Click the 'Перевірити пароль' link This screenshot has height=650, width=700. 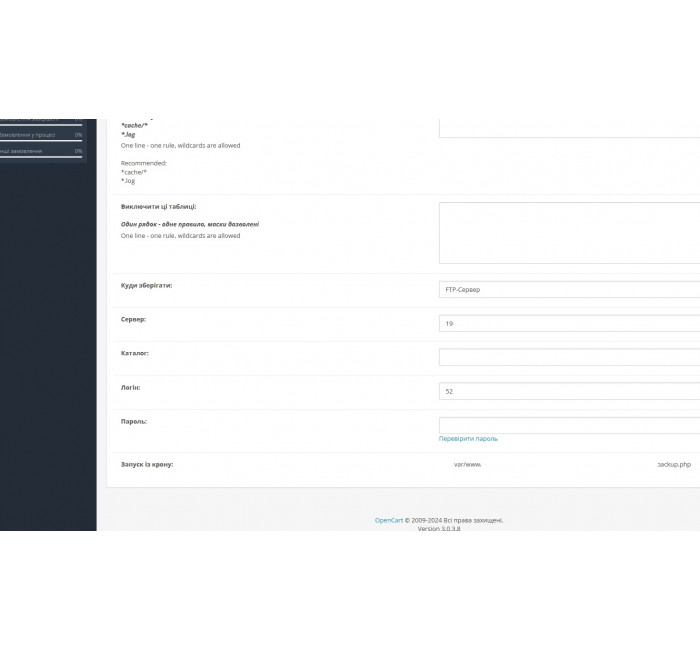pos(468,439)
